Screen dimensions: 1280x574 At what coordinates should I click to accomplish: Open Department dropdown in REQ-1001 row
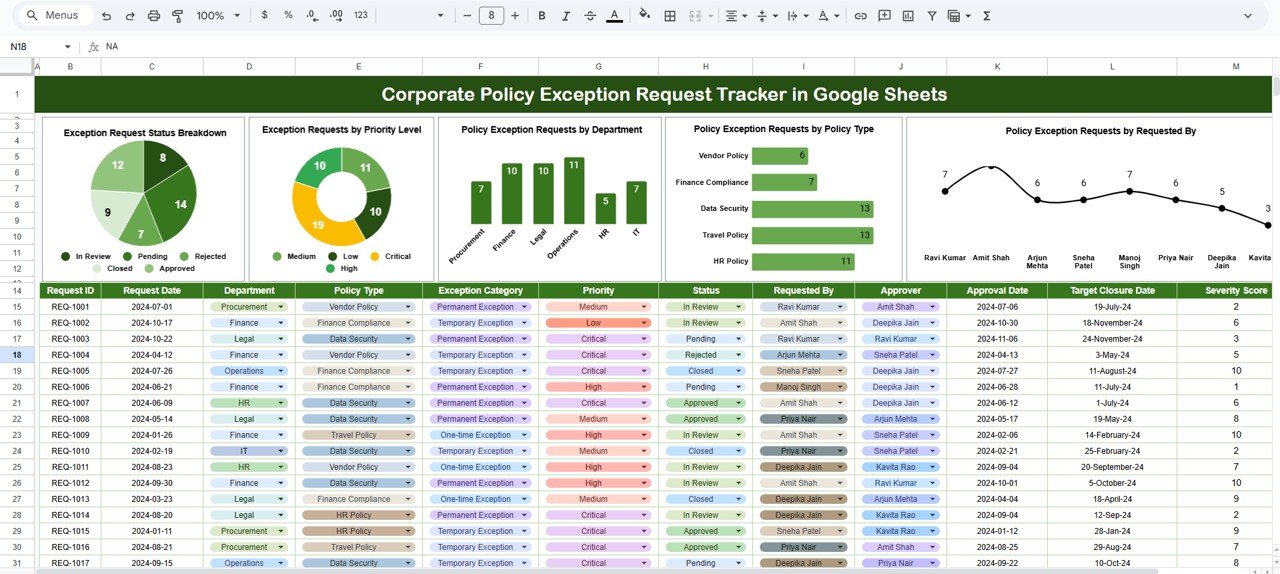(281, 307)
